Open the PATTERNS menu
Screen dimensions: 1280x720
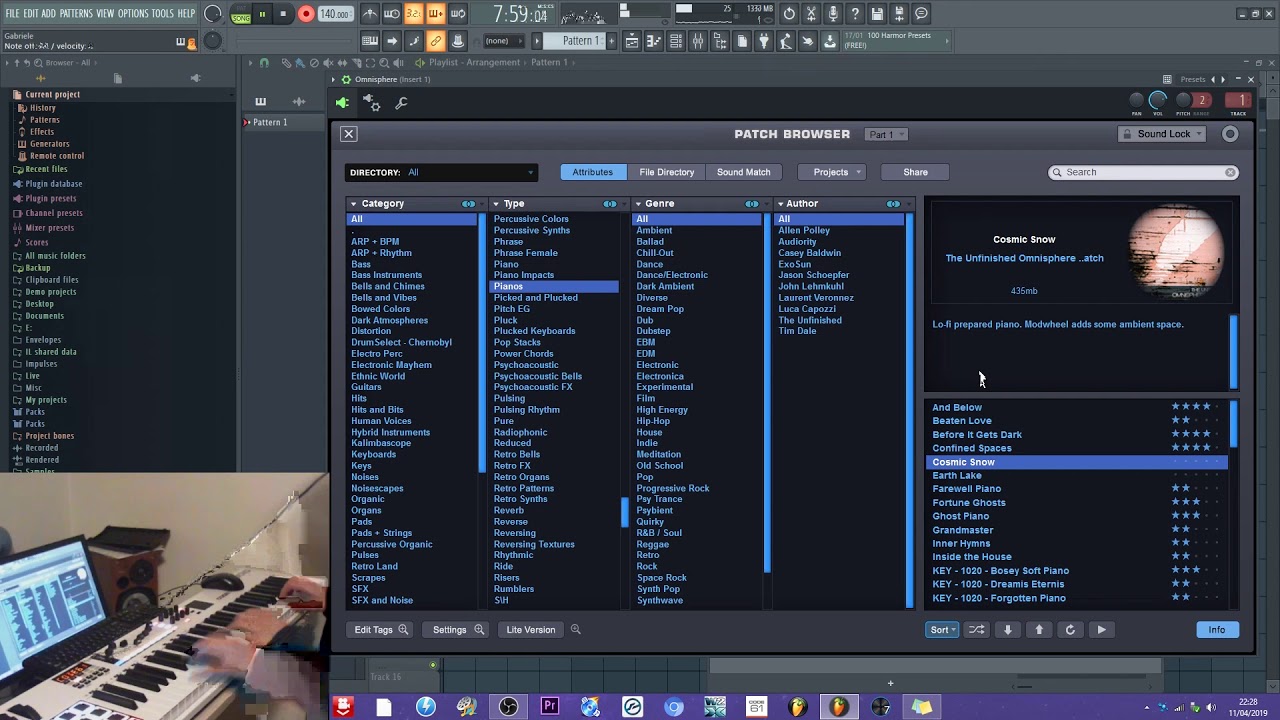pos(76,14)
